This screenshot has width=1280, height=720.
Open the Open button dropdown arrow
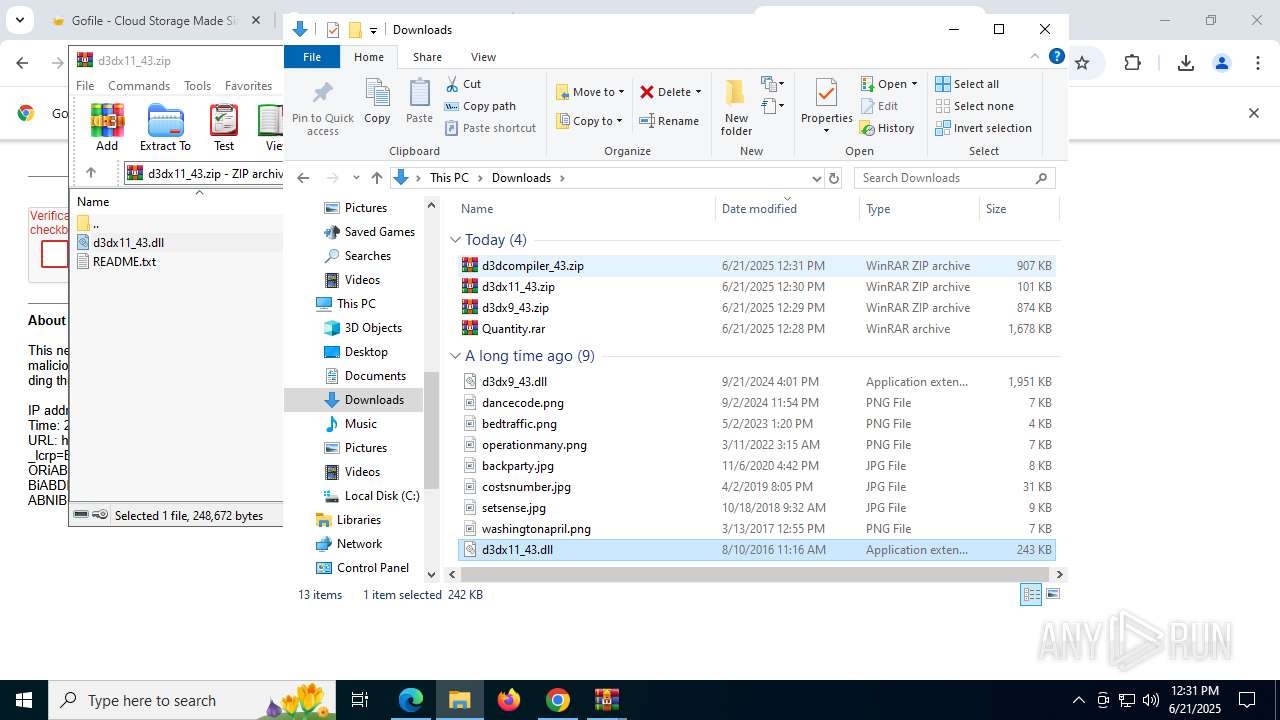click(913, 84)
